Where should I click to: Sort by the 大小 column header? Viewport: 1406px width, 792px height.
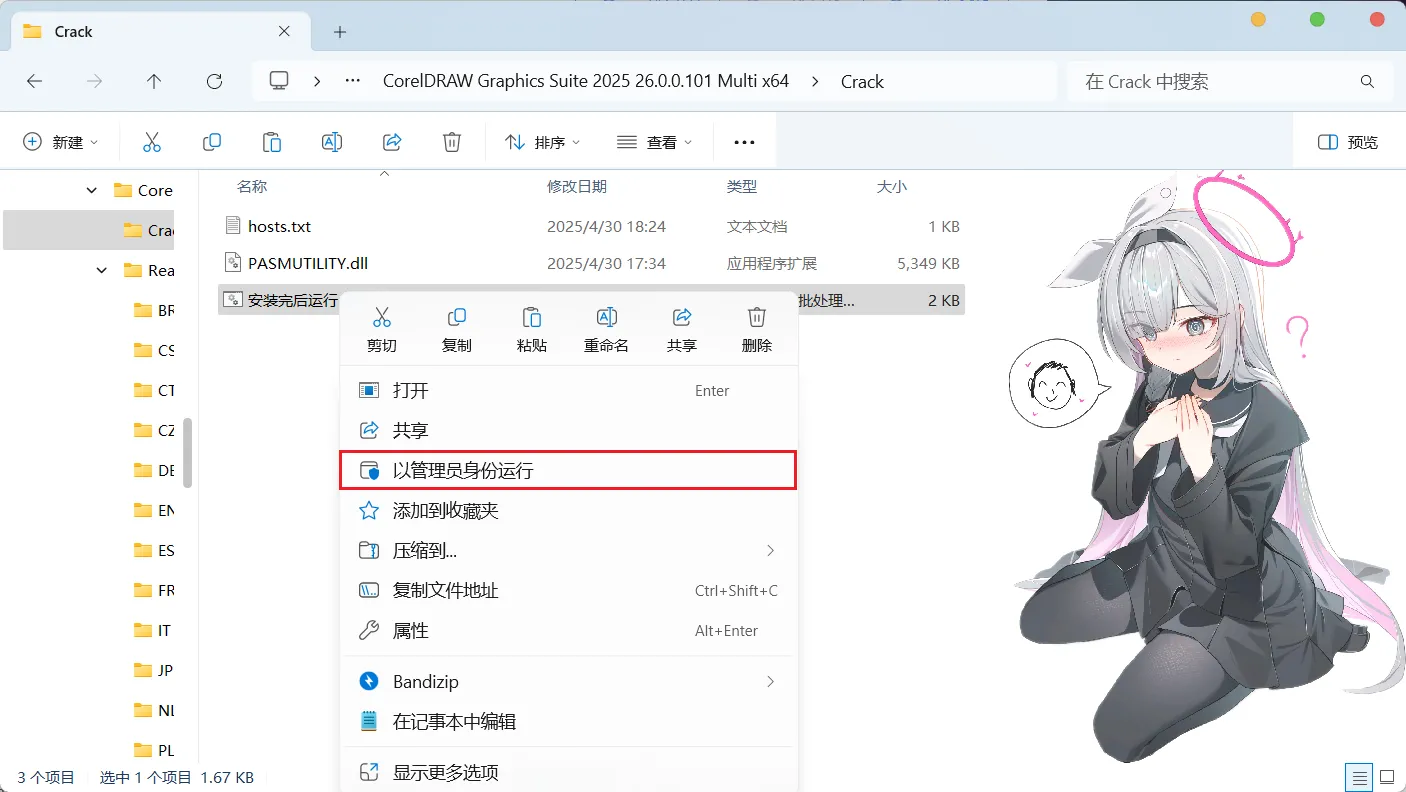coord(892,187)
